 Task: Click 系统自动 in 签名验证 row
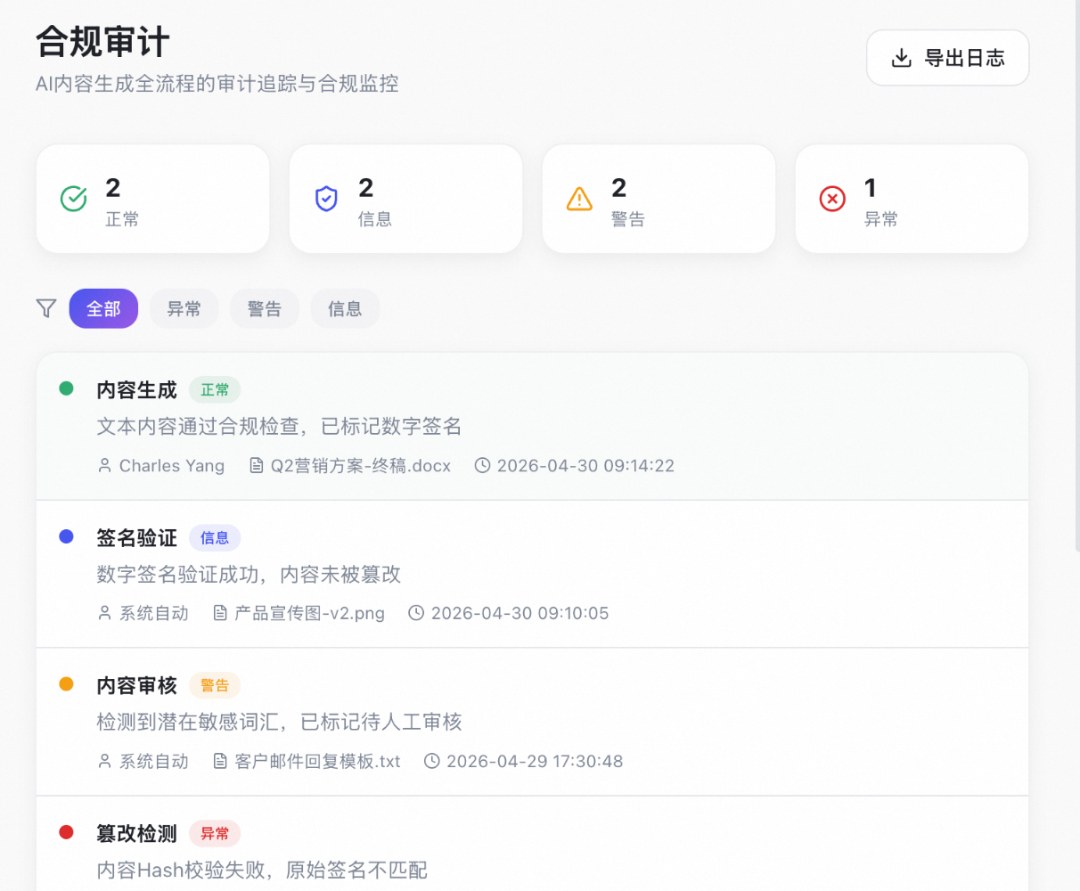tap(154, 613)
